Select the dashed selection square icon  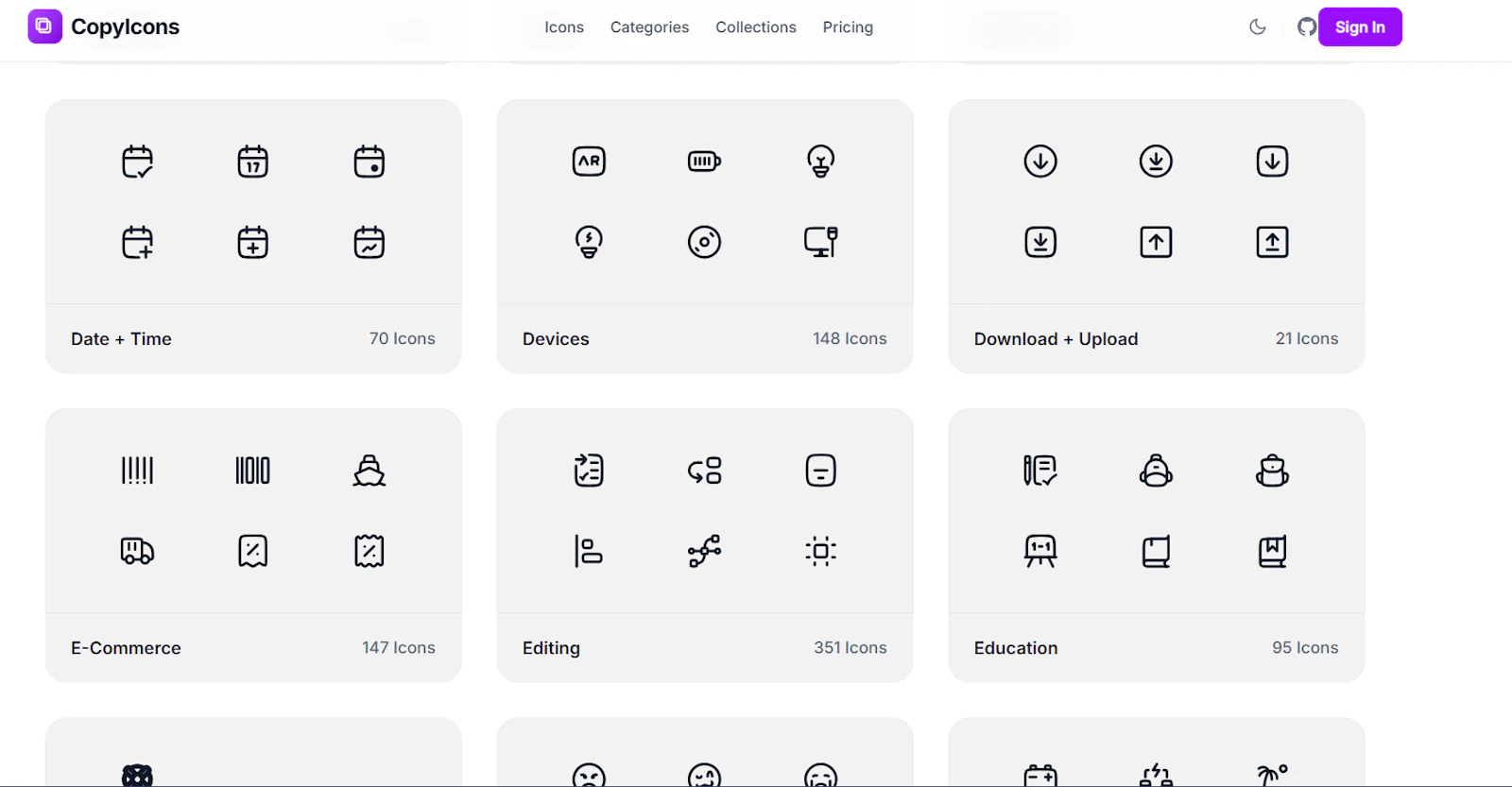tap(821, 551)
